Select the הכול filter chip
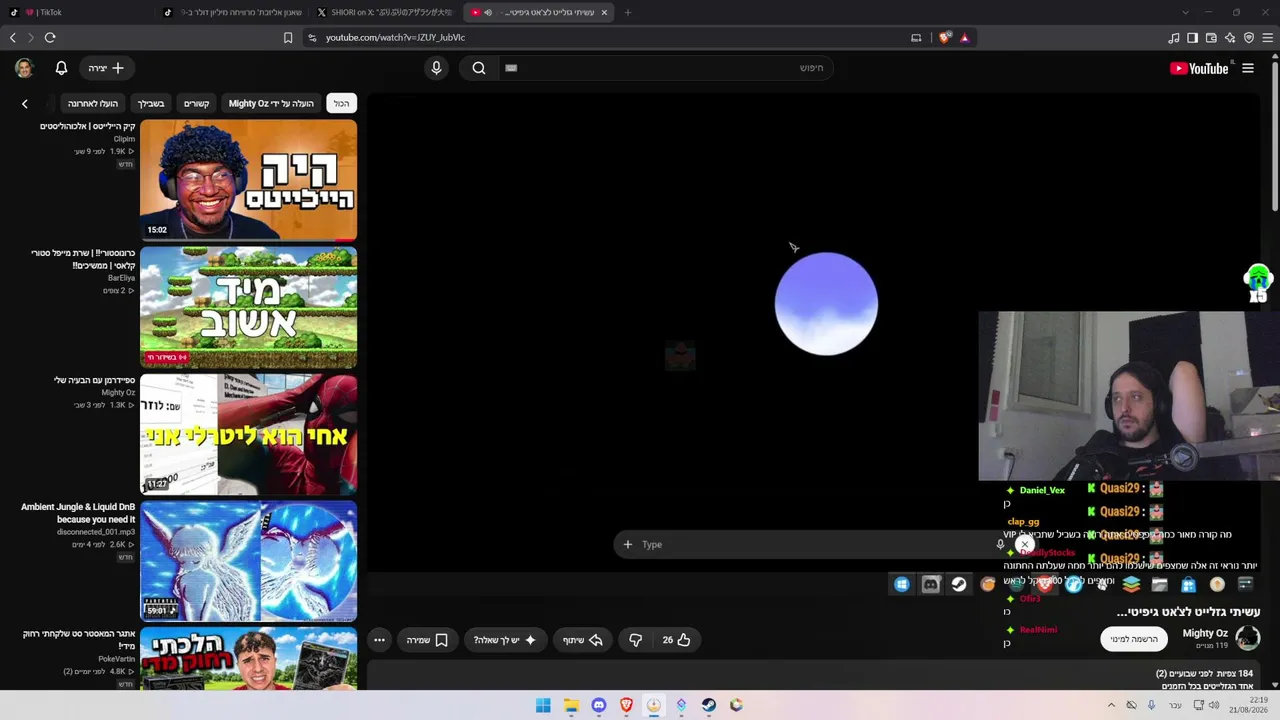The height and width of the screenshot is (720, 1280). [x=342, y=103]
